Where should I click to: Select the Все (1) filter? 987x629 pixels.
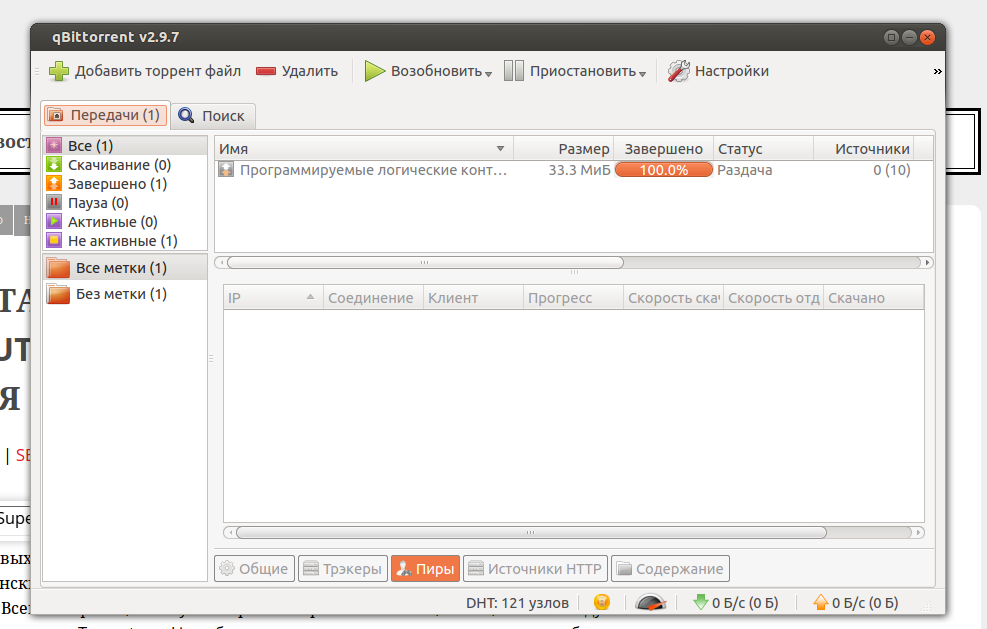[125, 145]
